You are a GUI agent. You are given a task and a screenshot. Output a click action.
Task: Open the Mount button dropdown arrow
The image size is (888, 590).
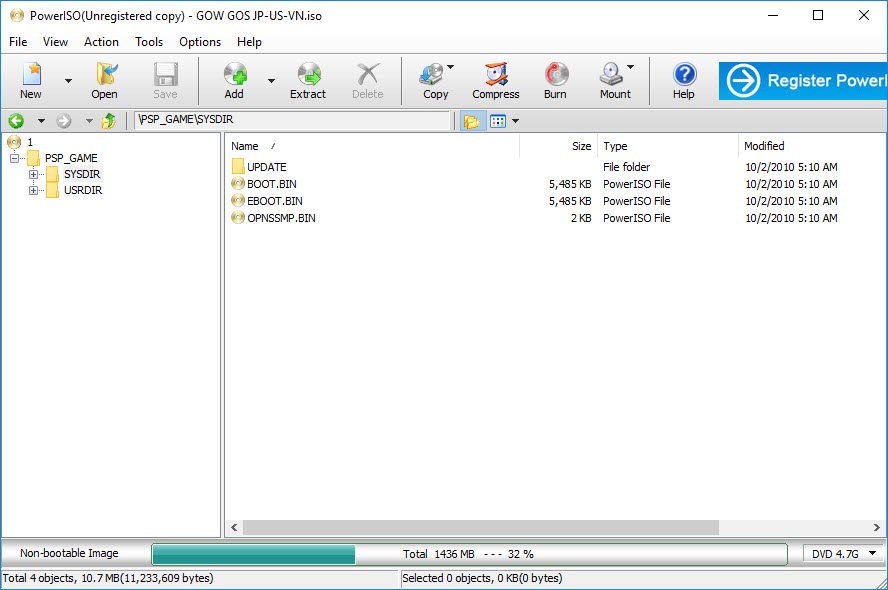630,67
